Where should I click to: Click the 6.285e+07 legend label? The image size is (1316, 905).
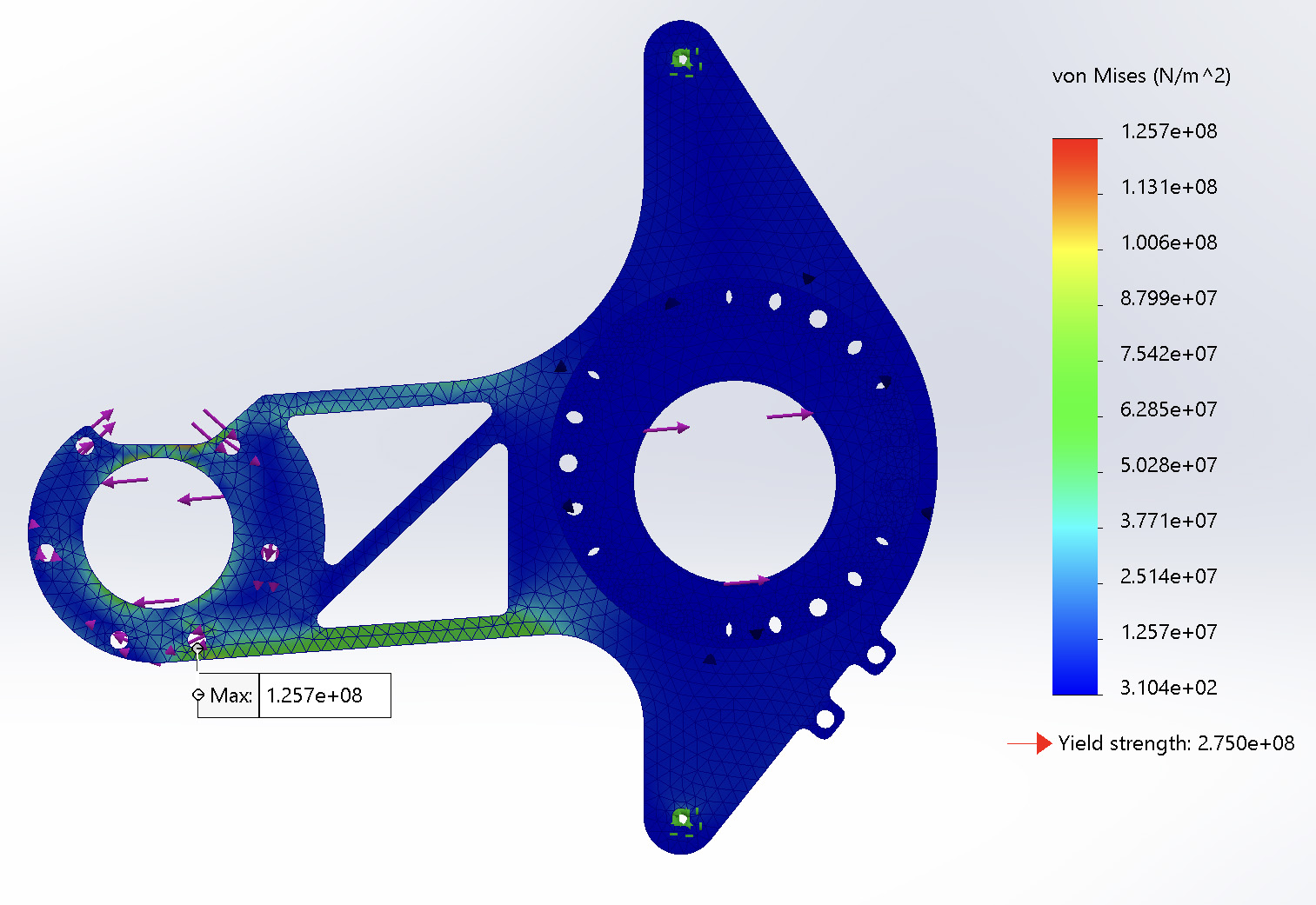[1168, 409]
